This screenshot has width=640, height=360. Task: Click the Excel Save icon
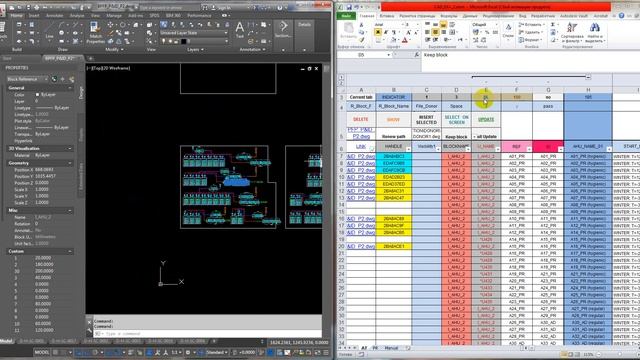tap(349, 7)
